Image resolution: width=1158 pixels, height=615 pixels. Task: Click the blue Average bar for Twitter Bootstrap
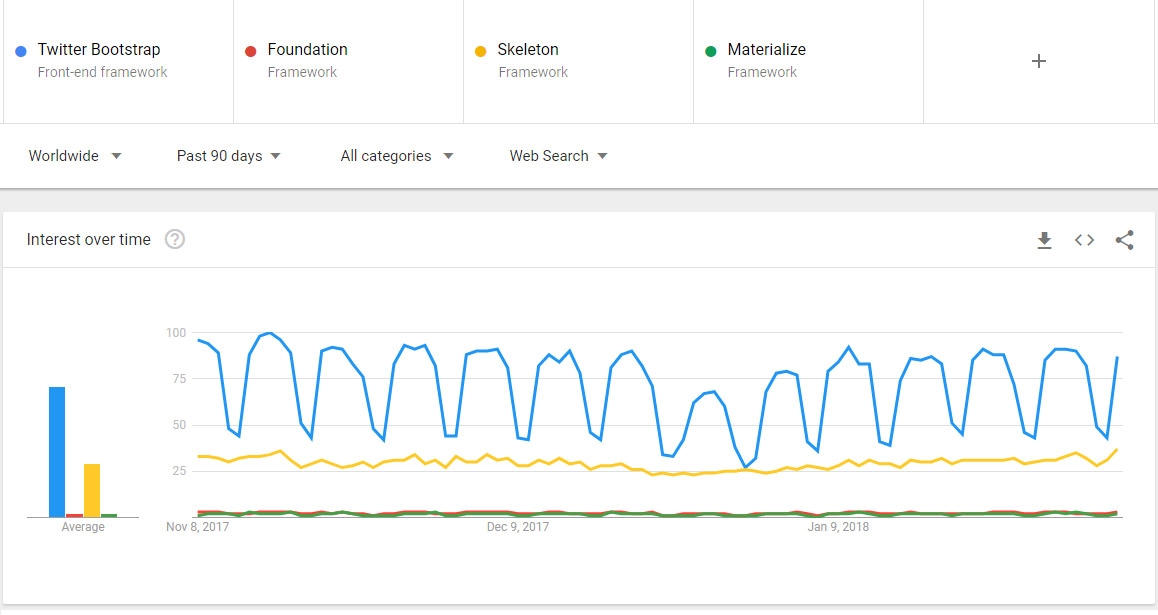tap(55, 450)
